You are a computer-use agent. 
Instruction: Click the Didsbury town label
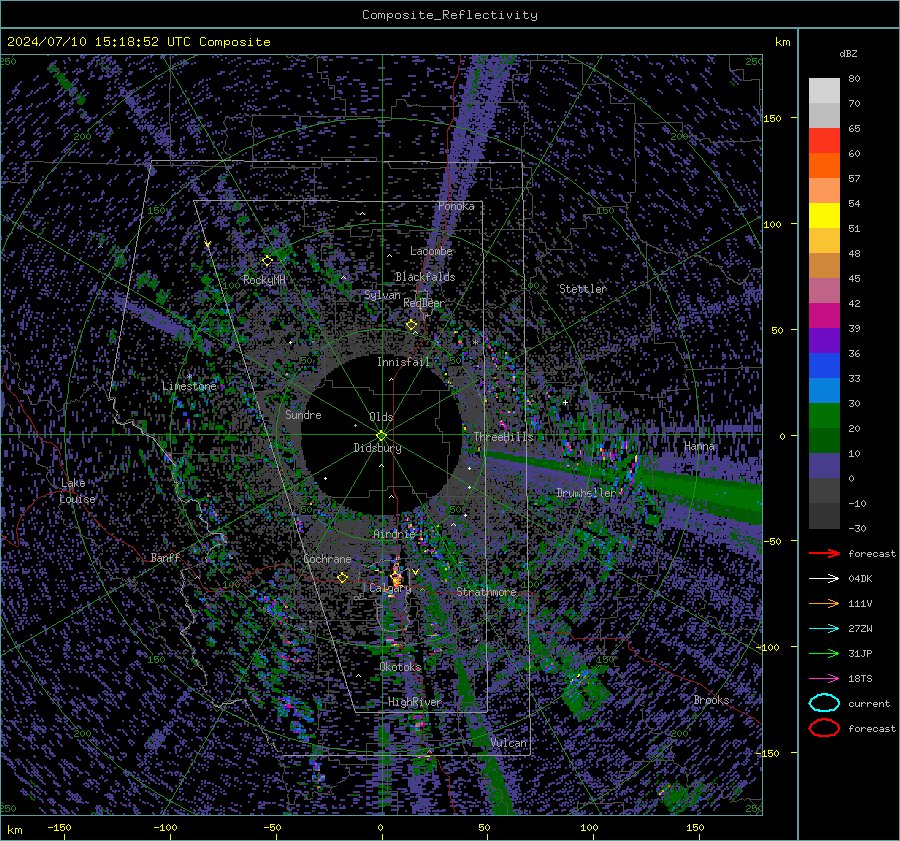(x=377, y=448)
